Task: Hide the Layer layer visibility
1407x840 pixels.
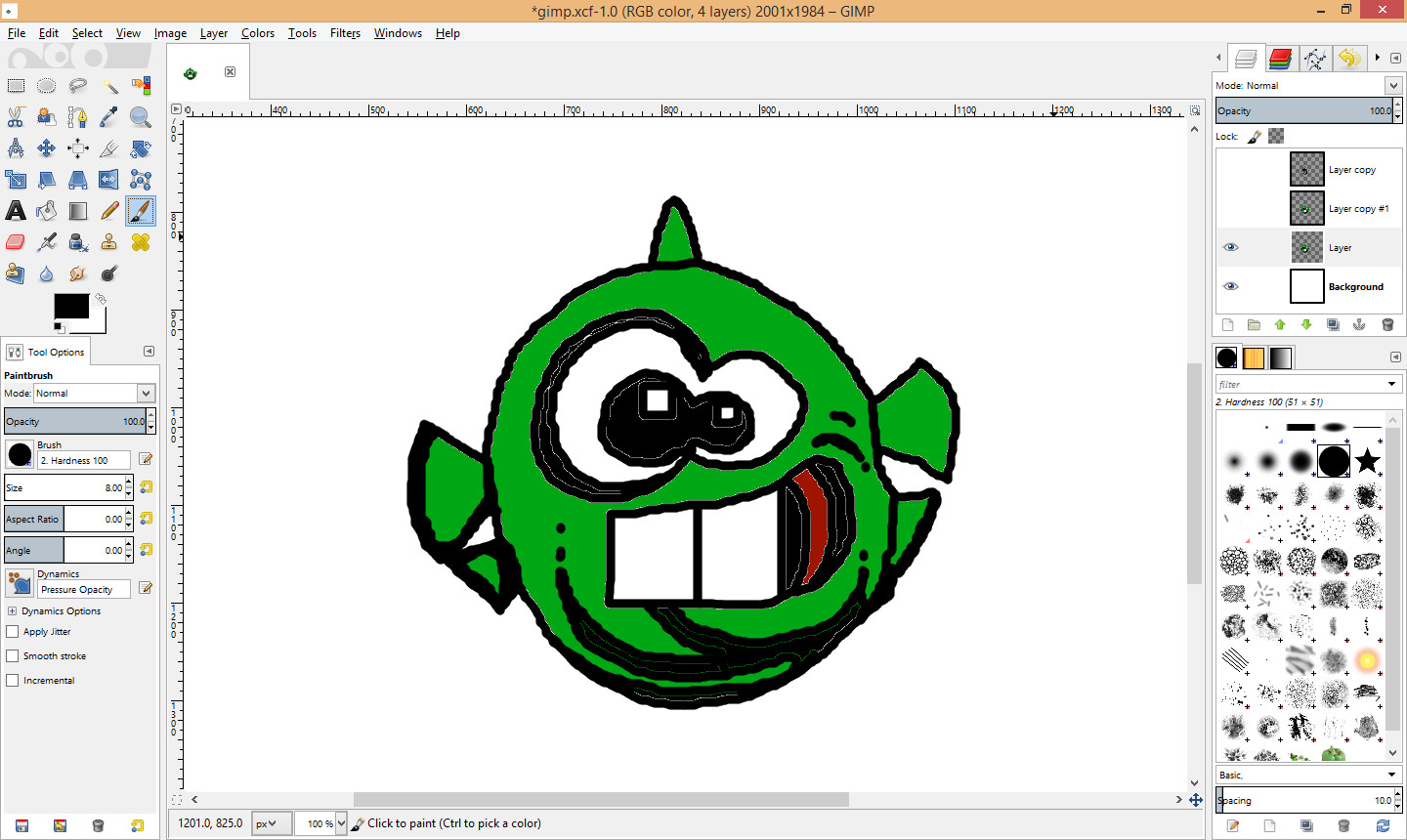Action: coord(1230,247)
